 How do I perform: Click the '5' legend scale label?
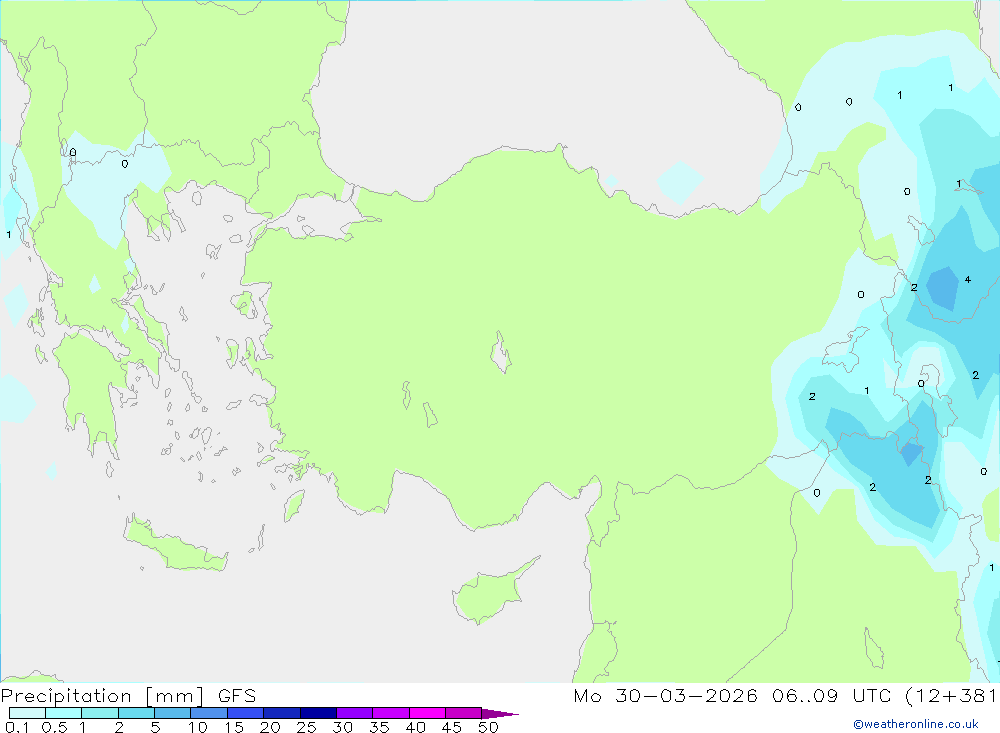[x=155, y=727]
